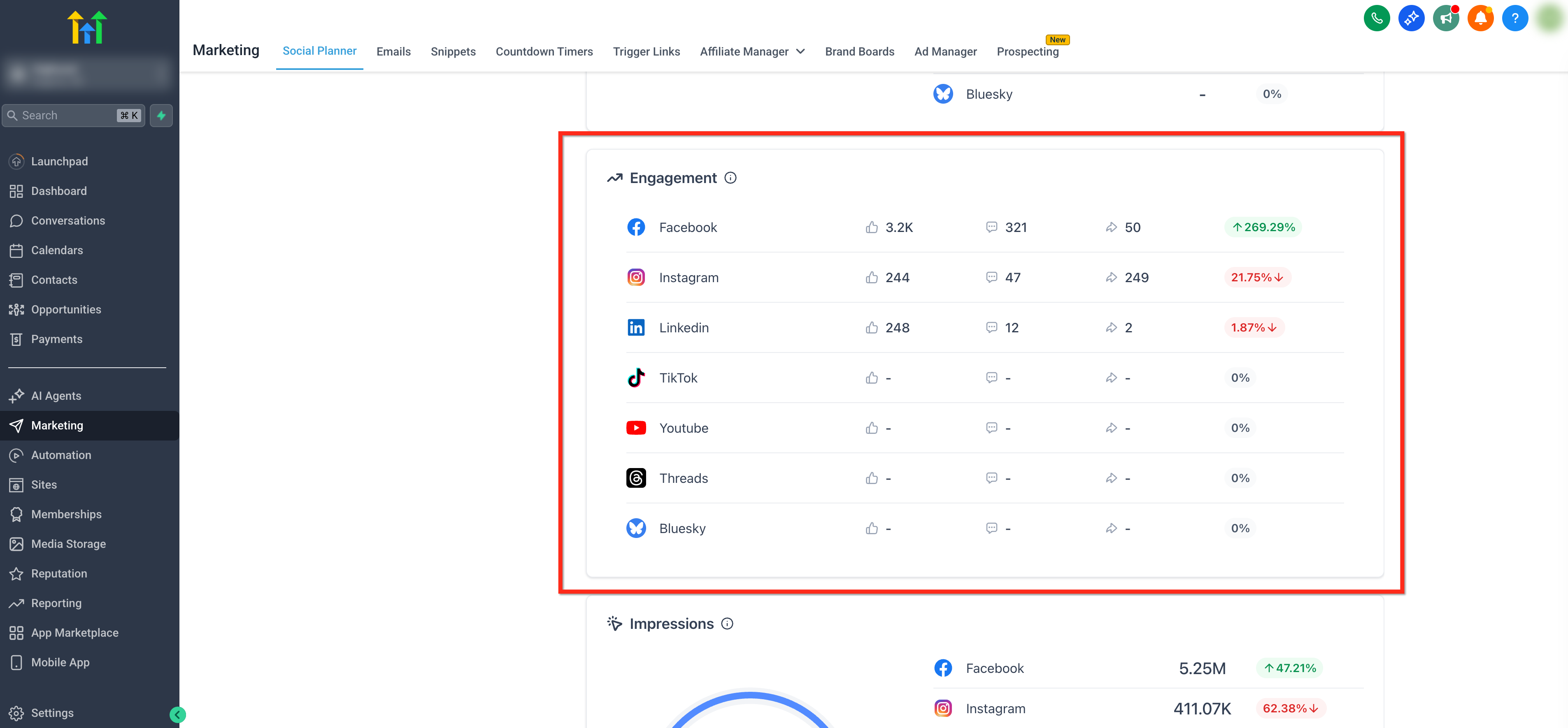The width and height of the screenshot is (1568, 728).
Task: Click the Engagement info icon
Action: [730, 178]
